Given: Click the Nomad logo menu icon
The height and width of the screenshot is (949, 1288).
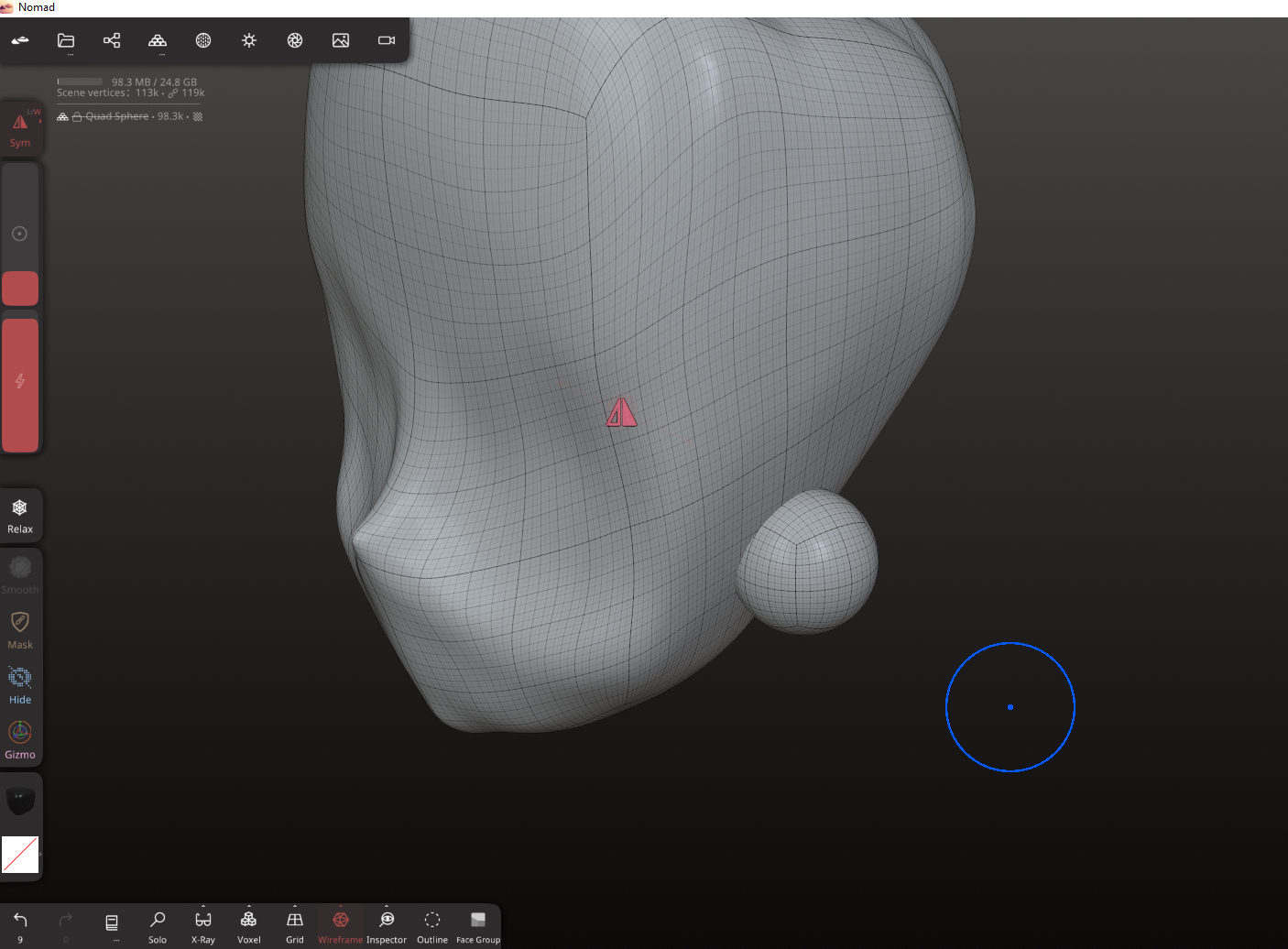Looking at the screenshot, I should click(x=20, y=40).
